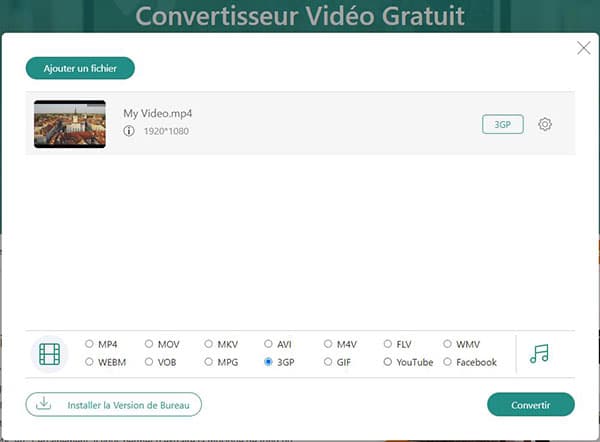Select FLV output format

tap(388, 344)
